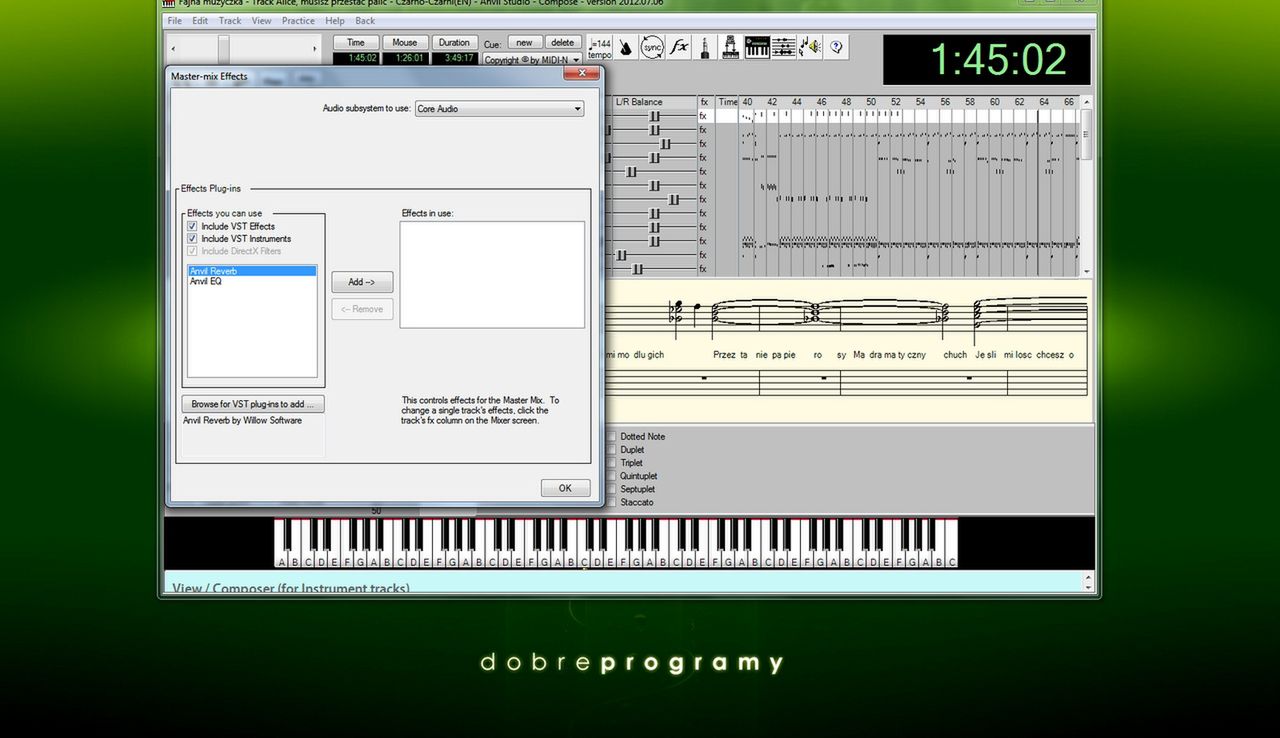Toggle Include VST Effects checkbox
The height and width of the screenshot is (738, 1280).
tap(192, 227)
